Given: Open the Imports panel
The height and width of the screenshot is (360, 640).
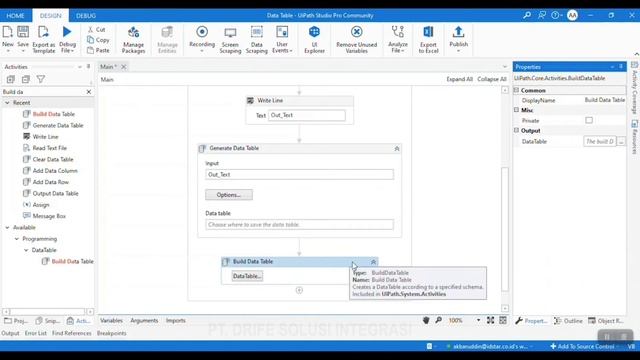Looking at the screenshot, I should pyautogui.click(x=176, y=321).
